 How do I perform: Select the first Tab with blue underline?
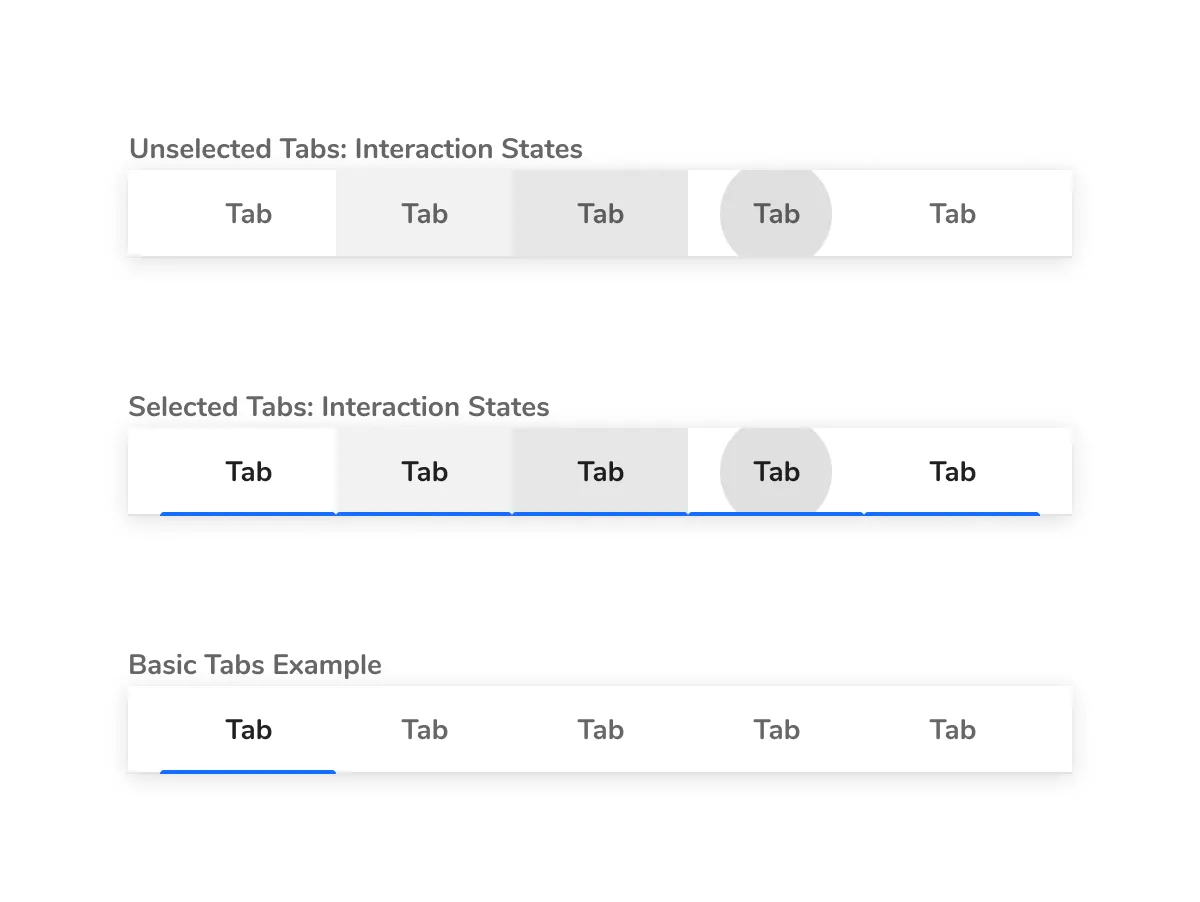tap(248, 471)
